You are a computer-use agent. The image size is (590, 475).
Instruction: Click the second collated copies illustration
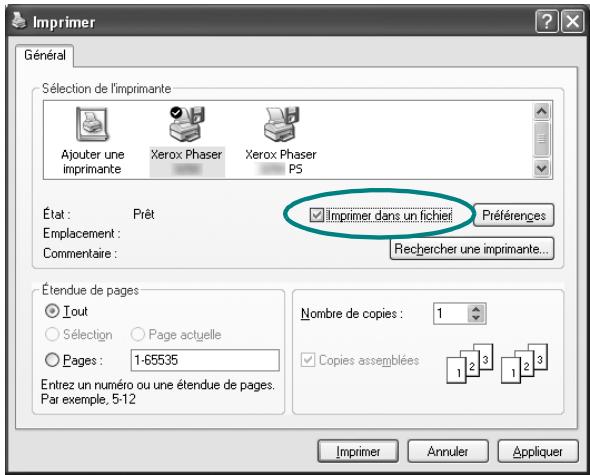pyautogui.click(x=524, y=364)
